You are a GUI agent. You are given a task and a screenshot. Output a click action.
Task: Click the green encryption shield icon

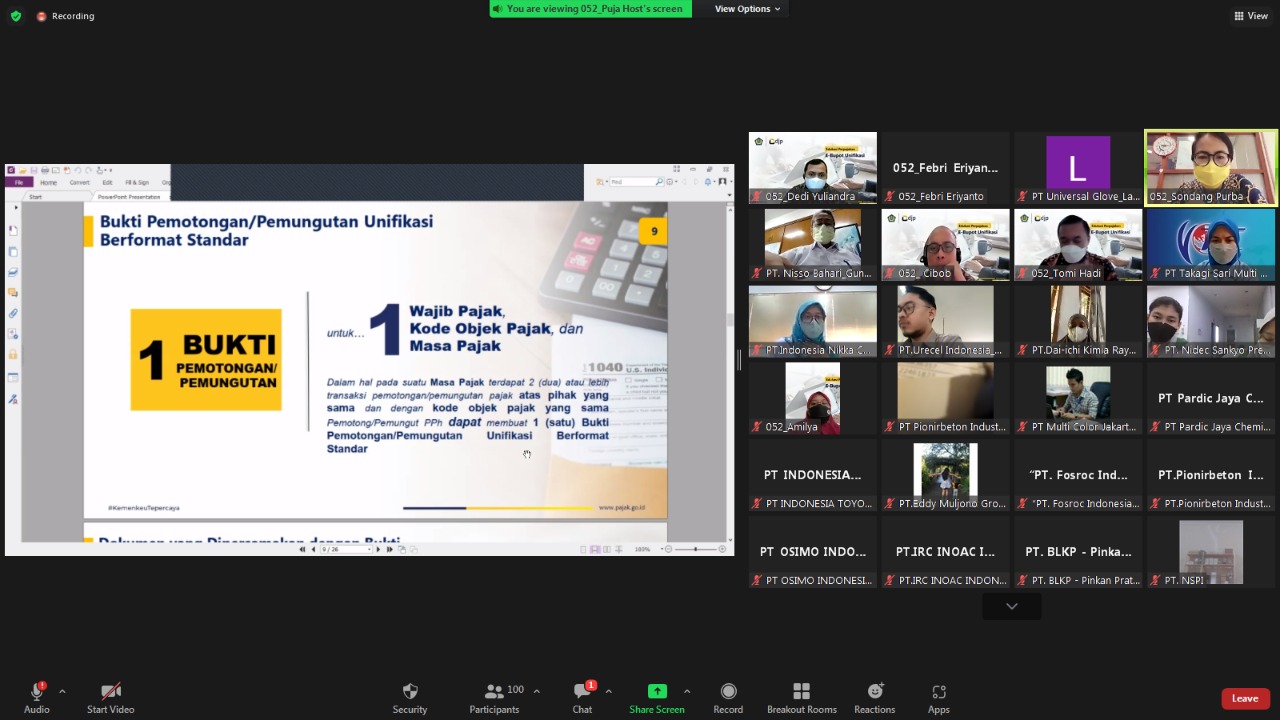[x=16, y=16]
